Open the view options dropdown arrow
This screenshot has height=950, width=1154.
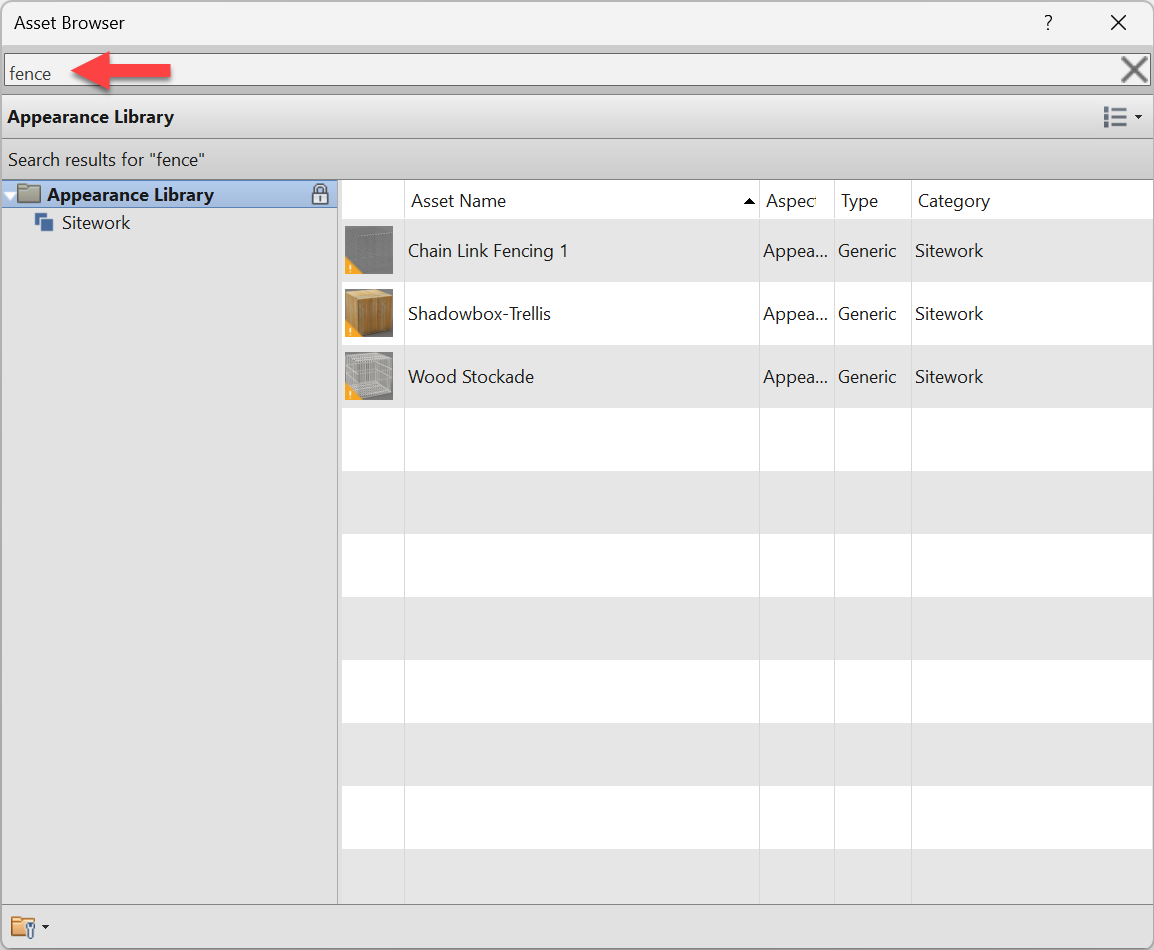click(x=1137, y=117)
